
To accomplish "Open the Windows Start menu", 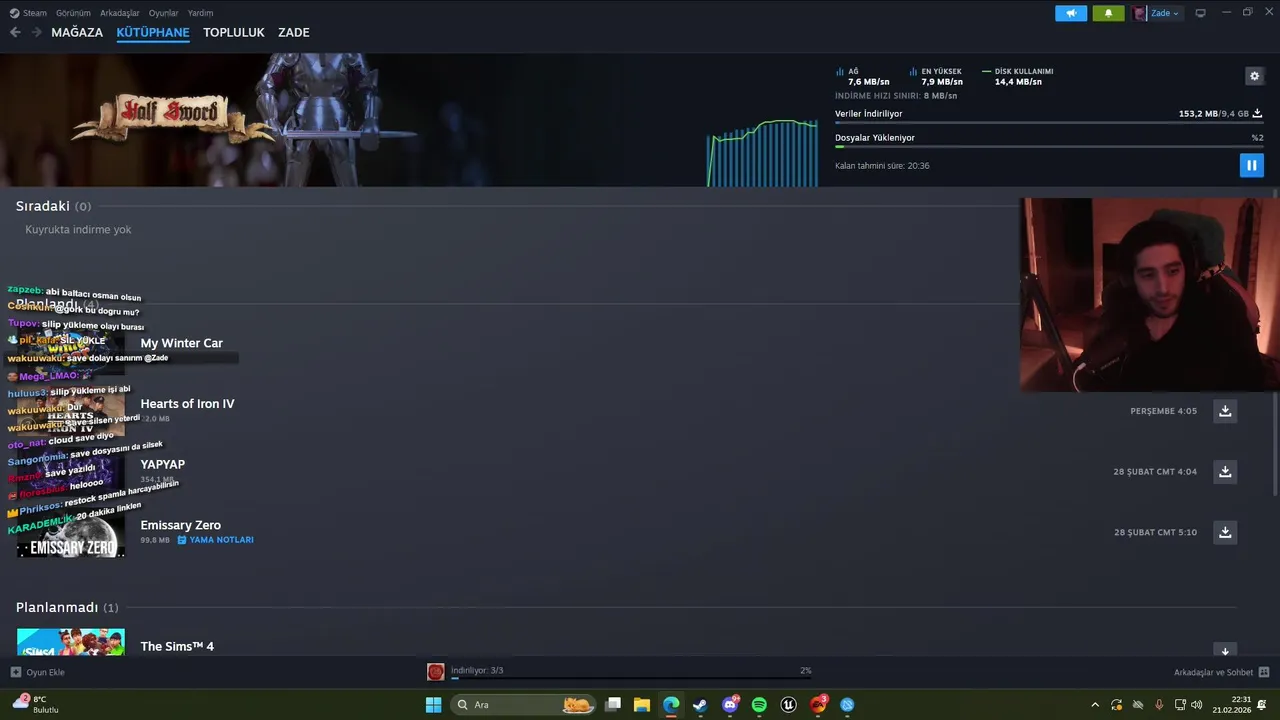I will click(x=433, y=704).
